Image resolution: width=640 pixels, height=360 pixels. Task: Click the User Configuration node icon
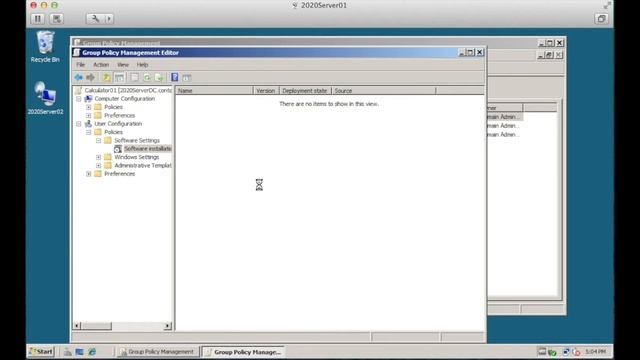pyautogui.click(x=88, y=124)
